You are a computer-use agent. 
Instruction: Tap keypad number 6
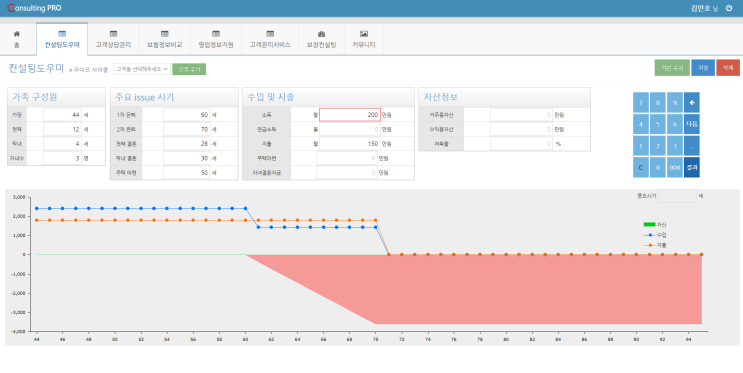pos(675,124)
